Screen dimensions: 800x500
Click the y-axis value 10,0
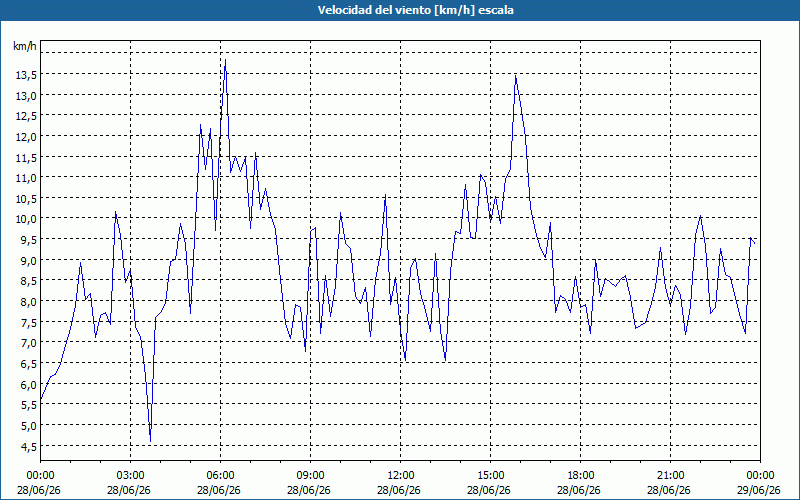[26, 219]
